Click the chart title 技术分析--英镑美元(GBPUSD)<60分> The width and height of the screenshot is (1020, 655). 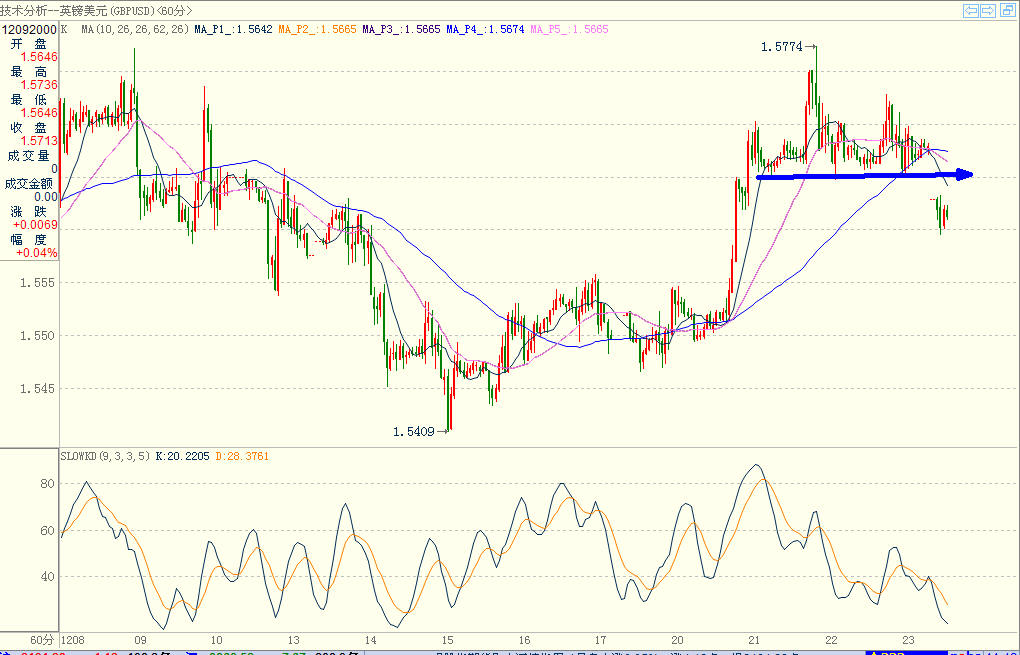96,10
